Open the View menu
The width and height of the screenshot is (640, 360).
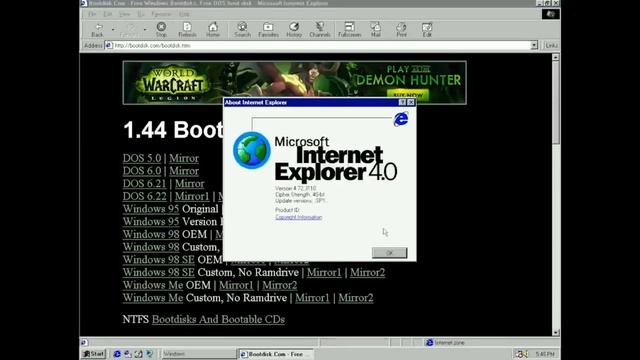click(124, 14)
